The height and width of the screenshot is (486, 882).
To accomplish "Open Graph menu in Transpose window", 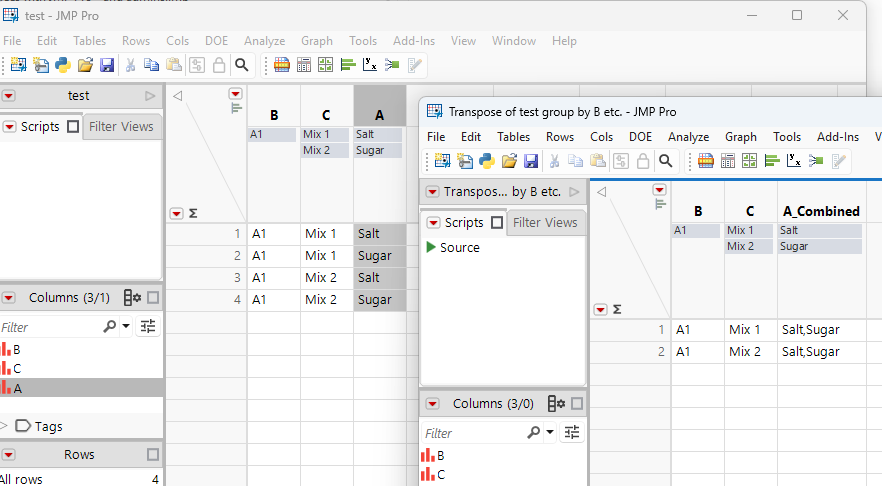I will (x=740, y=137).
